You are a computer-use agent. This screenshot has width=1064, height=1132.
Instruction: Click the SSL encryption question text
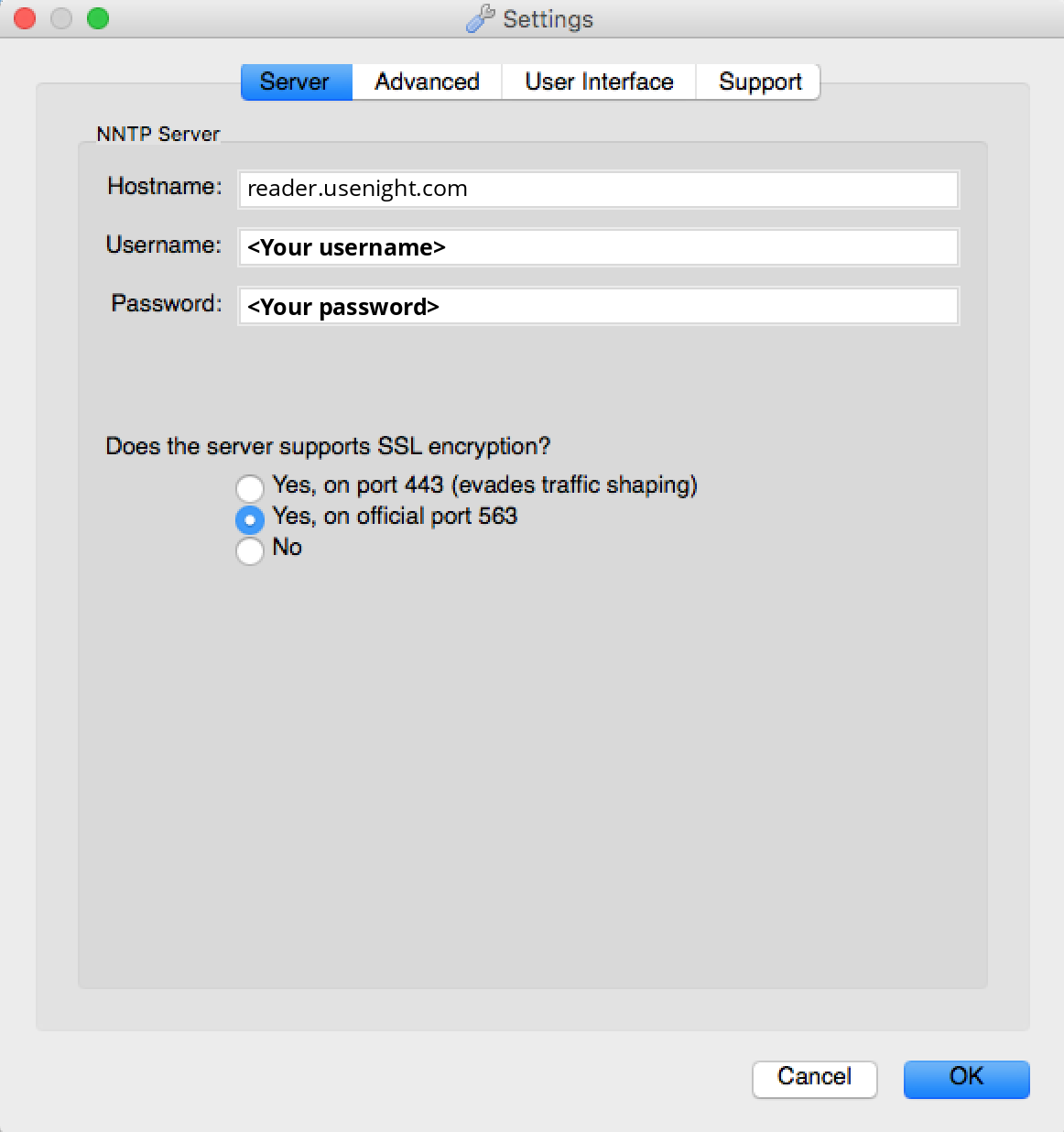(x=328, y=447)
